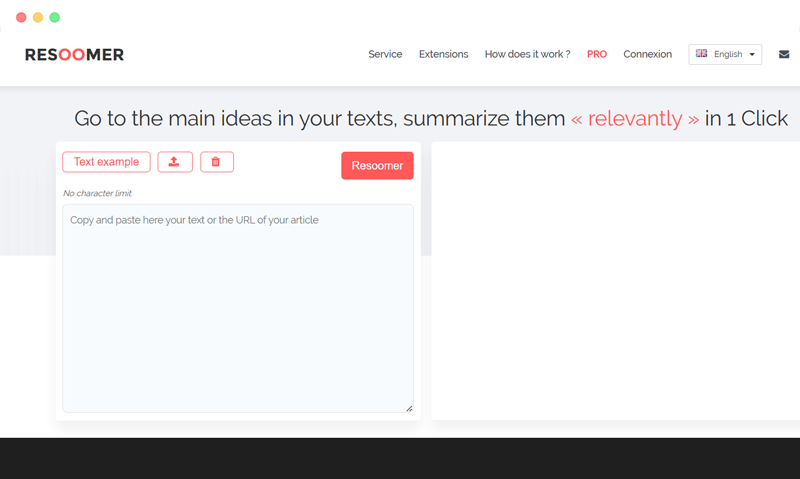Grab the text area resize handle
Image resolution: width=800 pixels, height=479 pixels.
(408, 407)
